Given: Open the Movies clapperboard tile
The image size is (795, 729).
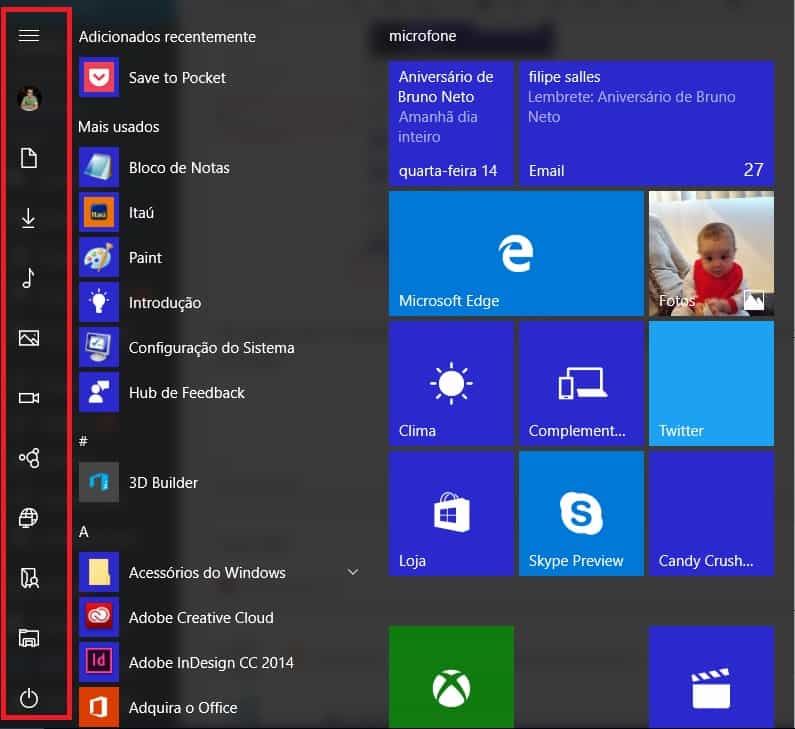Looking at the screenshot, I should 711,677.
